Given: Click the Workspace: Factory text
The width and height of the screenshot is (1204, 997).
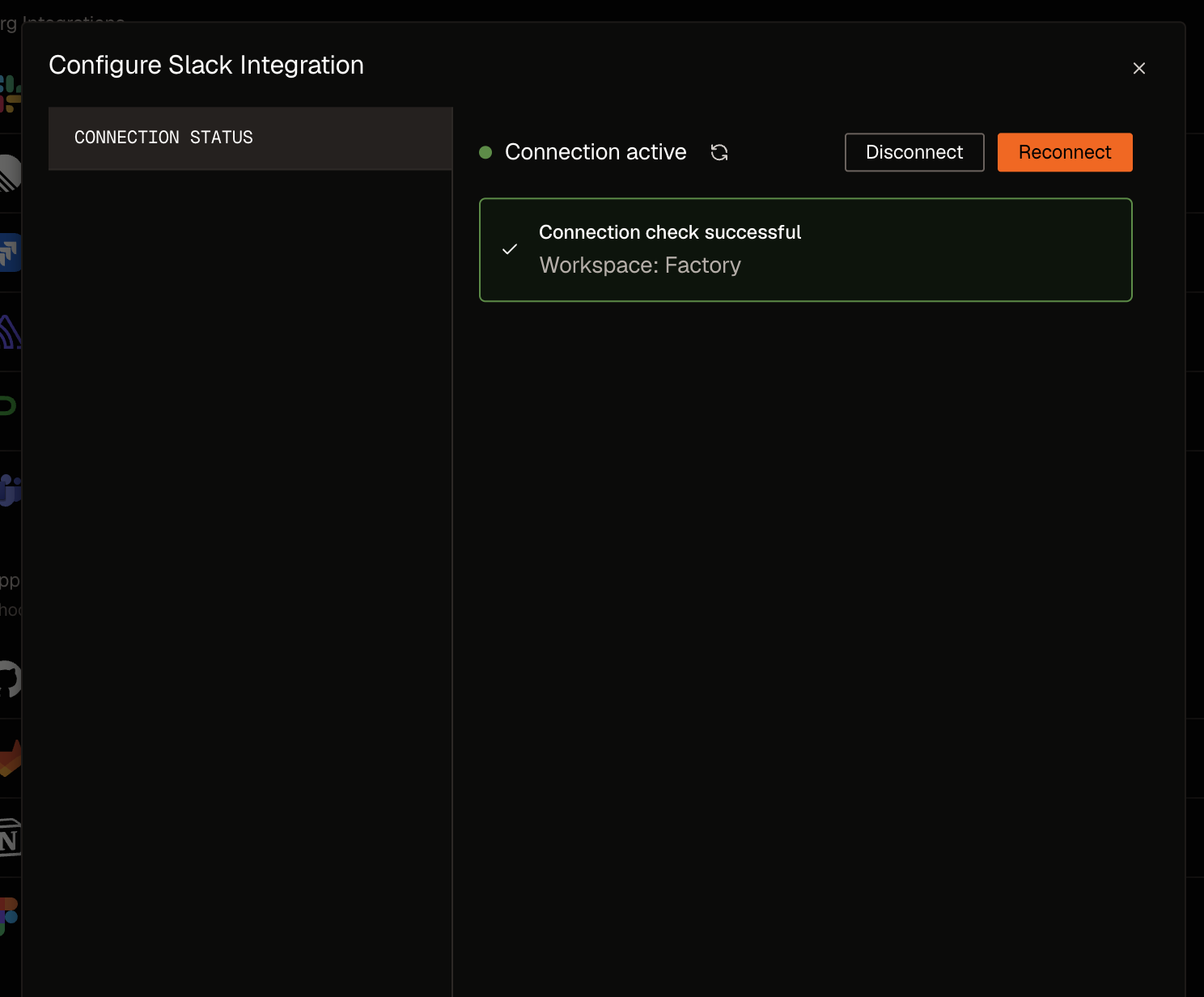Looking at the screenshot, I should 640,265.
